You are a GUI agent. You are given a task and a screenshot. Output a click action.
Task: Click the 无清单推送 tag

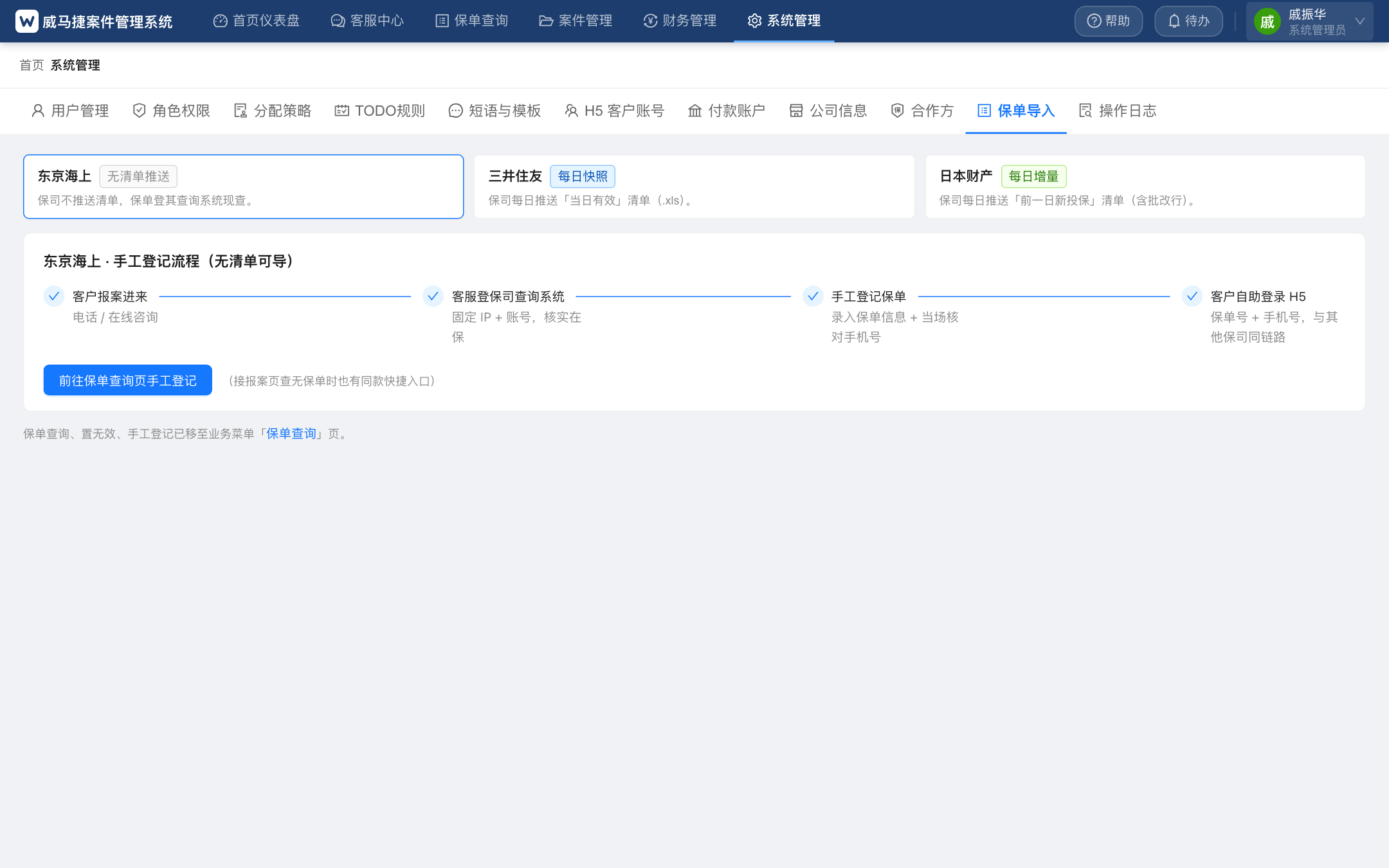coord(138,176)
